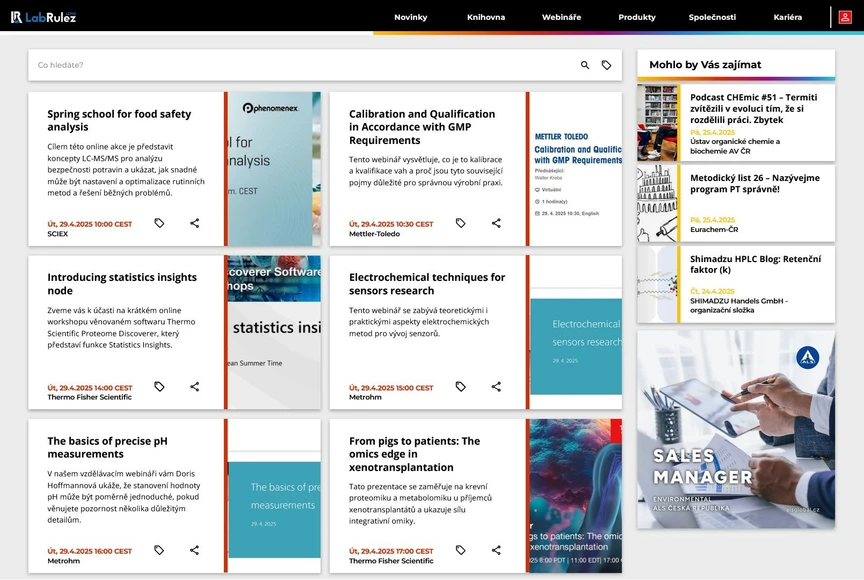Open the Produkty menu
The image size is (864, 580).
[x=637, y=16]
